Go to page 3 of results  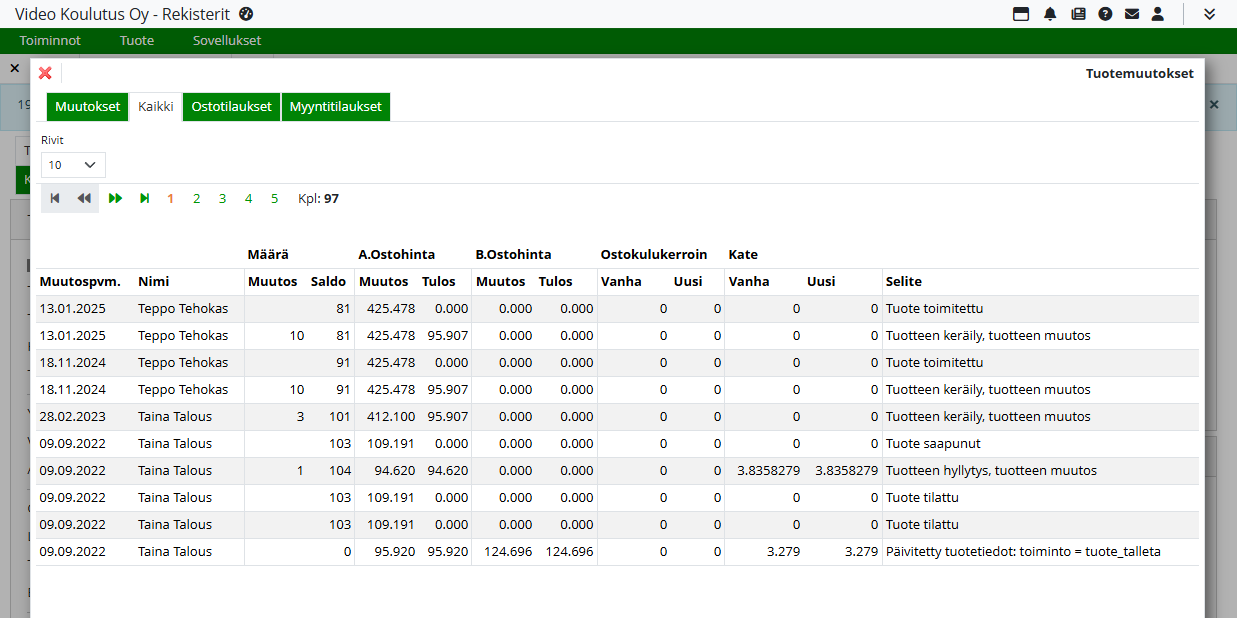pyautogui.click(x=222, y=199)
